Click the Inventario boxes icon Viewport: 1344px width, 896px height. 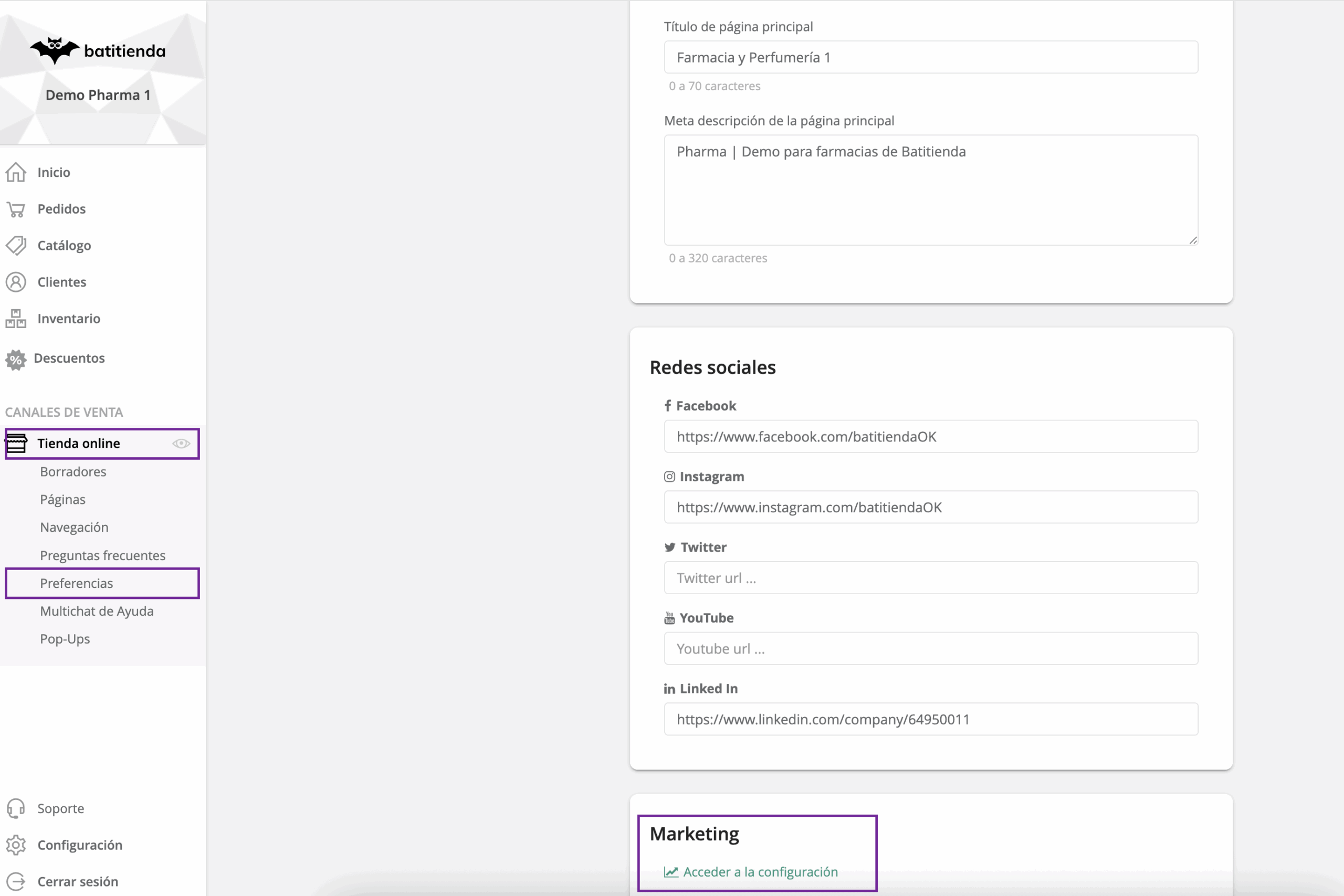click(16, 319)
